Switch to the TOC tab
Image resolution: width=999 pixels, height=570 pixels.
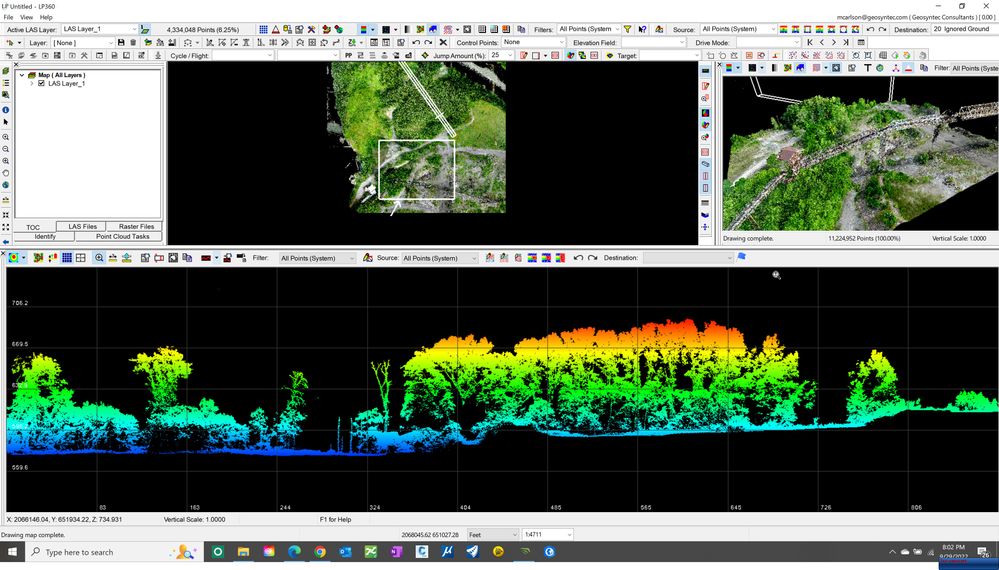point(33,227)
